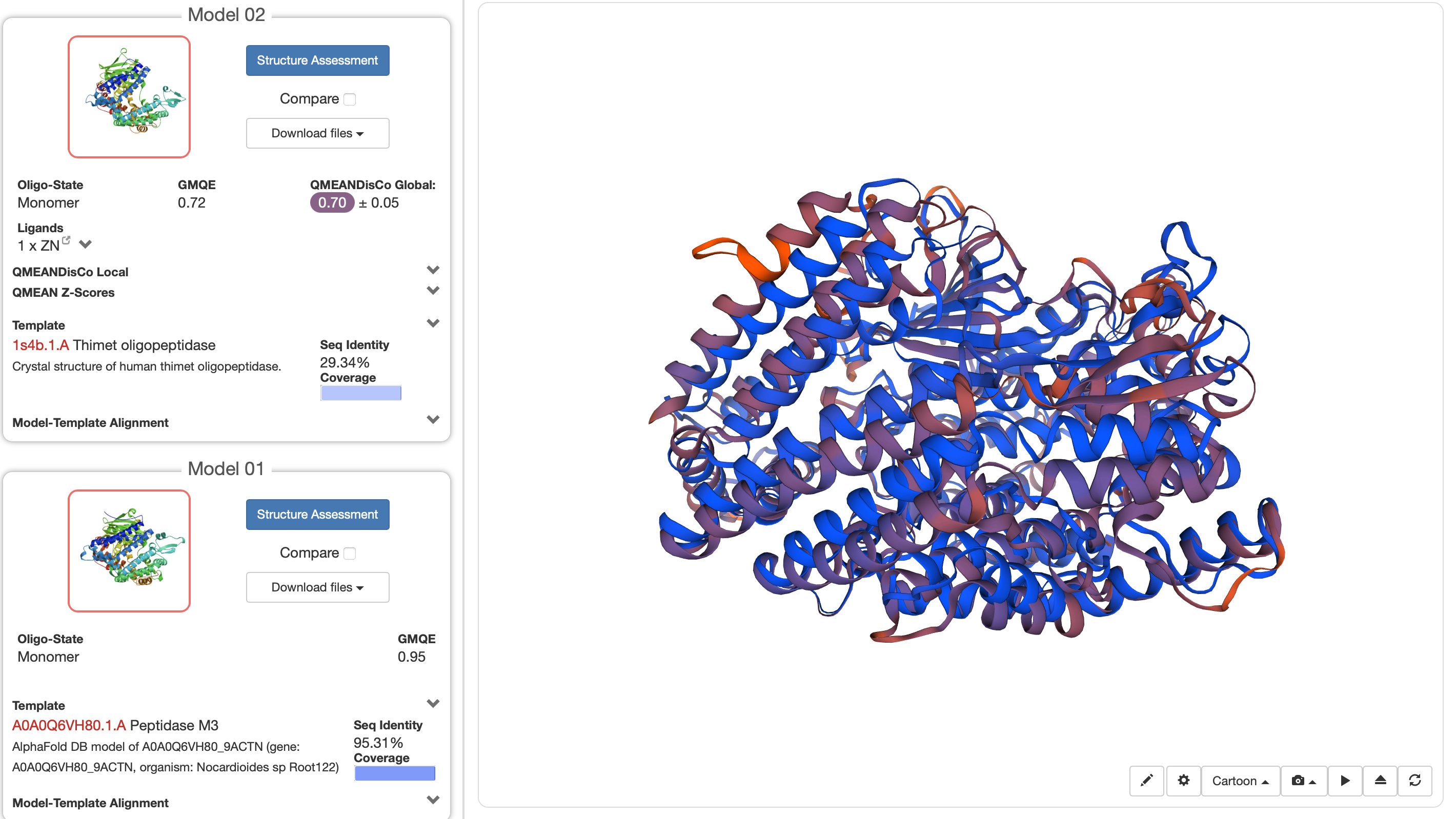
Task: Click the pencil edit icon in viewer toolbar
Action: coord(1146,781)
